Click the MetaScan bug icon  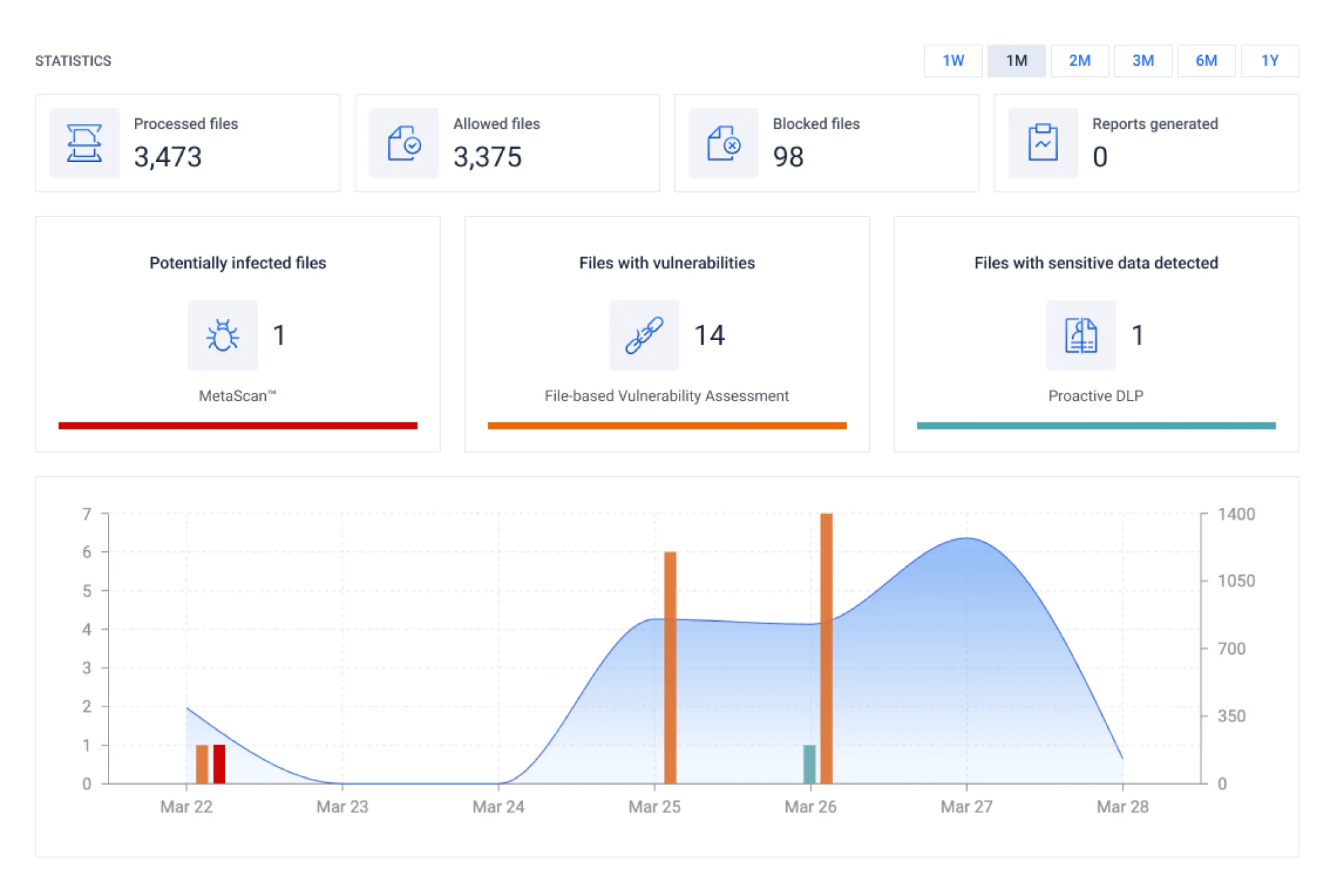[x=222, y=336]
